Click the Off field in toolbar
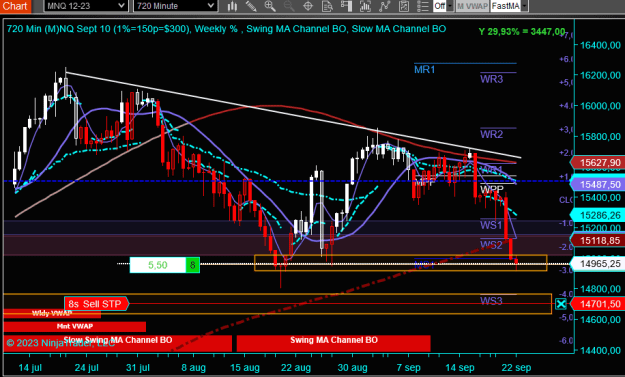 coord(440,6)
